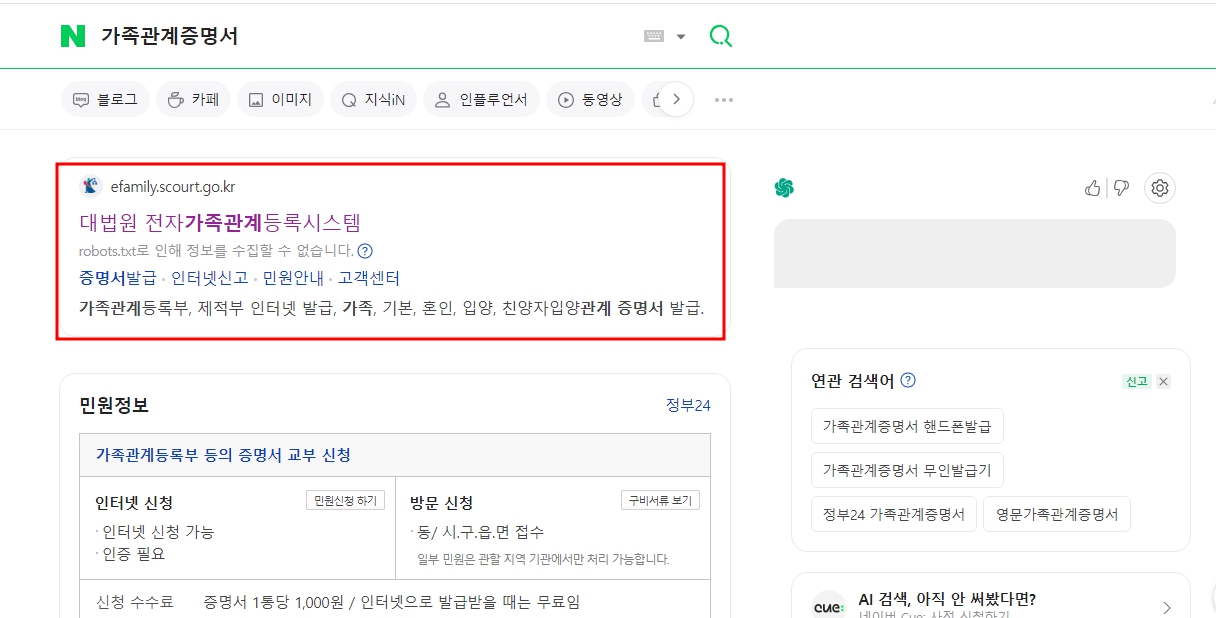Search 가족관계증명서 핸드폰발급 related keyword
The height and width of the screenshot is (618, 1216).
(x=907, y=426)
